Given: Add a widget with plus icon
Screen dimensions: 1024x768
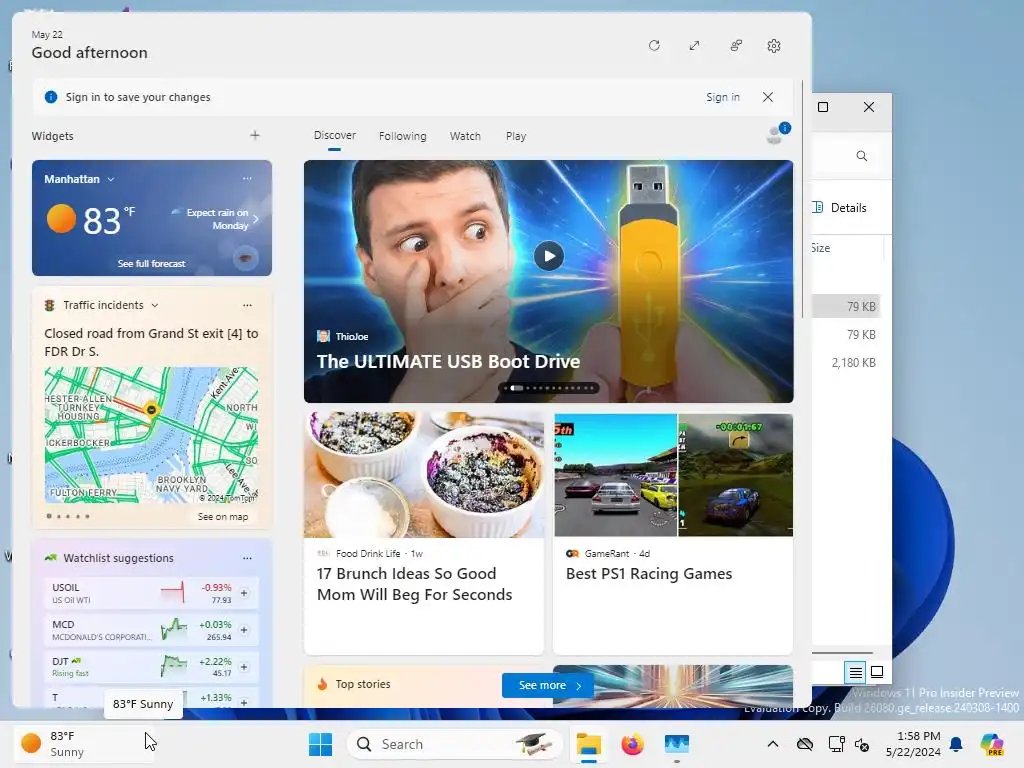Looking at the screenshot, I should (255, 135).
